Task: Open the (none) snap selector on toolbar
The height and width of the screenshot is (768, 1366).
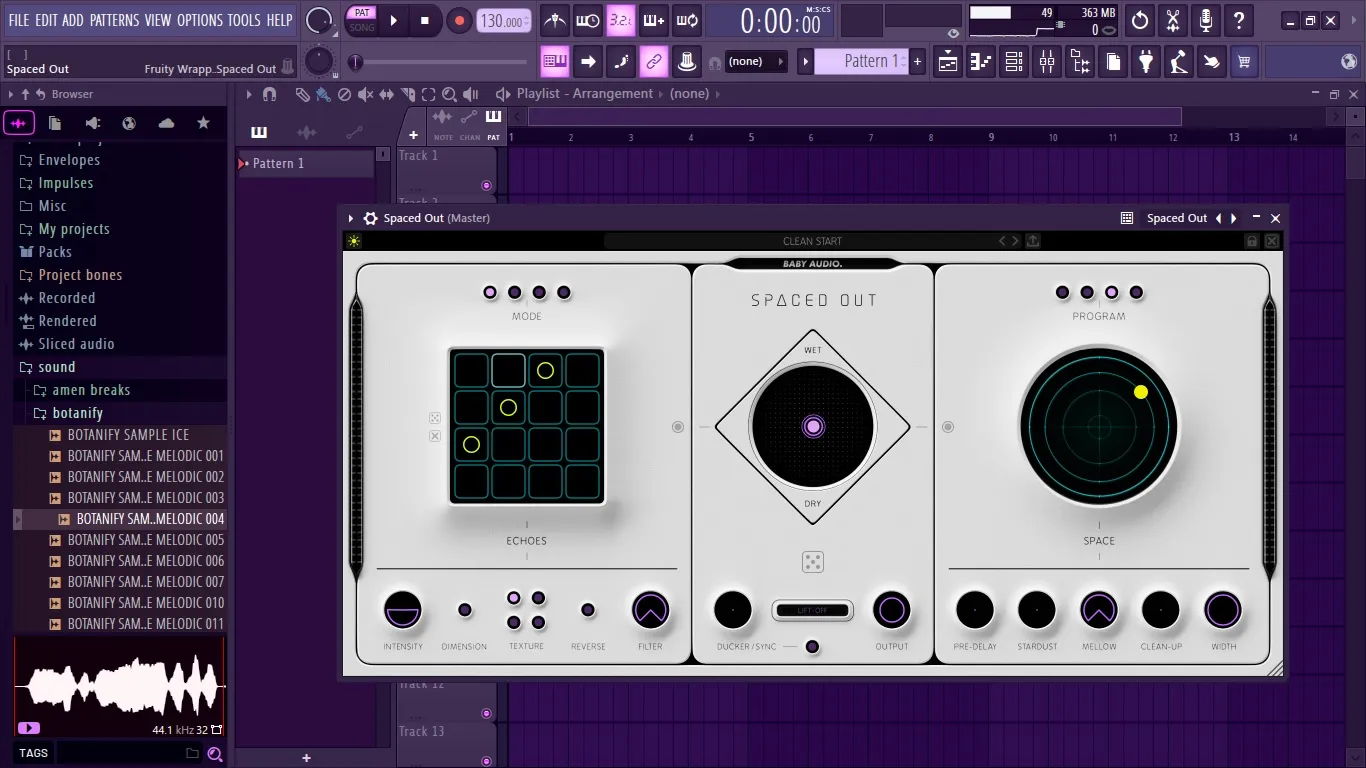Action: 756,61
